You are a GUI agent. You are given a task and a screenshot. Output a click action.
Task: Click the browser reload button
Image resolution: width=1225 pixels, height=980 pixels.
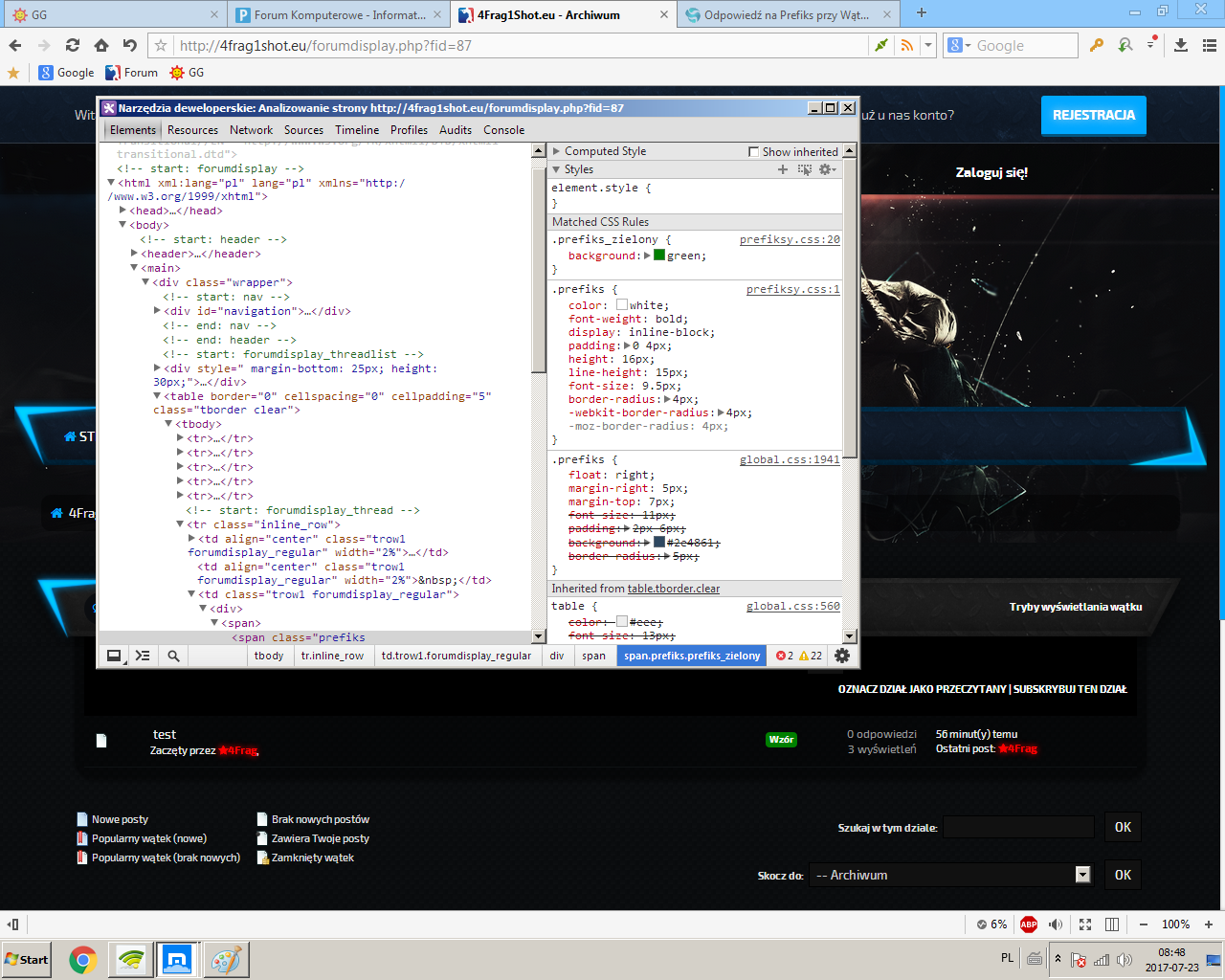[x=73, y=45]
